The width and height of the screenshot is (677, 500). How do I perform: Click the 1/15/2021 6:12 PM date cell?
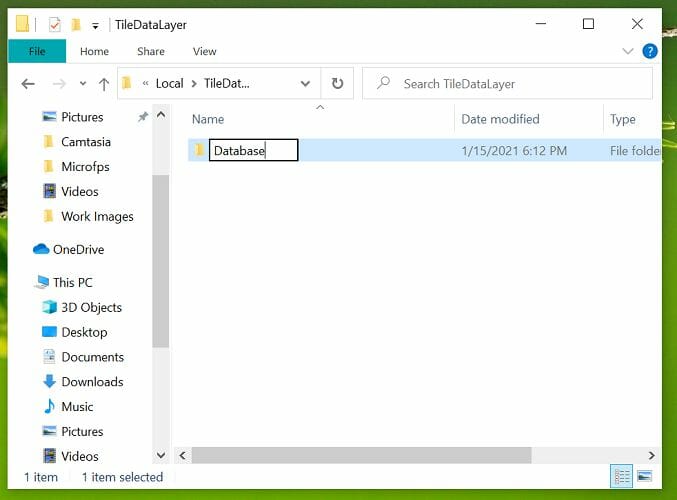point(514,151)
